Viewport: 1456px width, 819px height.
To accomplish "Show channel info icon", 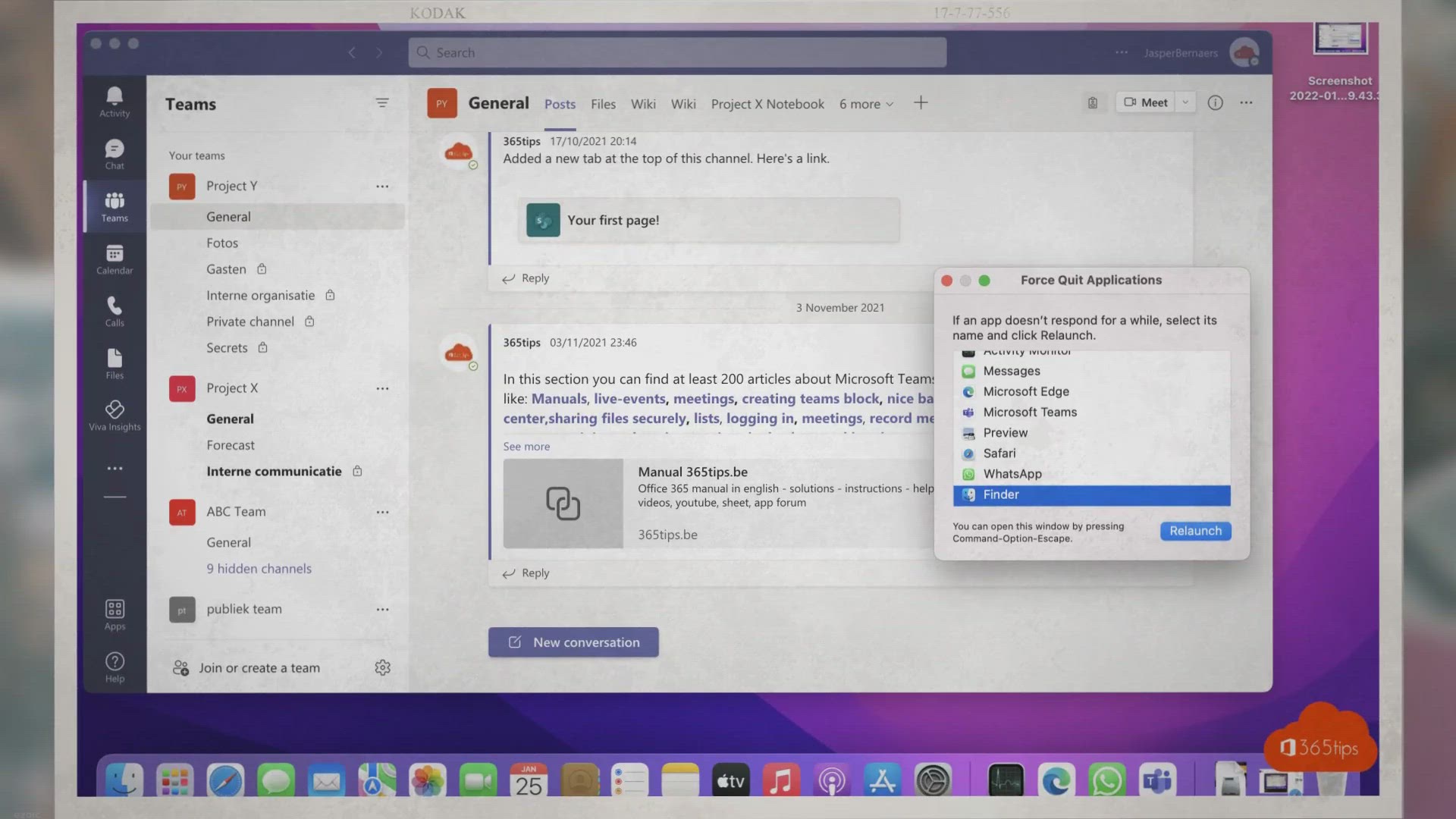I will click(x=1216, y=102).
